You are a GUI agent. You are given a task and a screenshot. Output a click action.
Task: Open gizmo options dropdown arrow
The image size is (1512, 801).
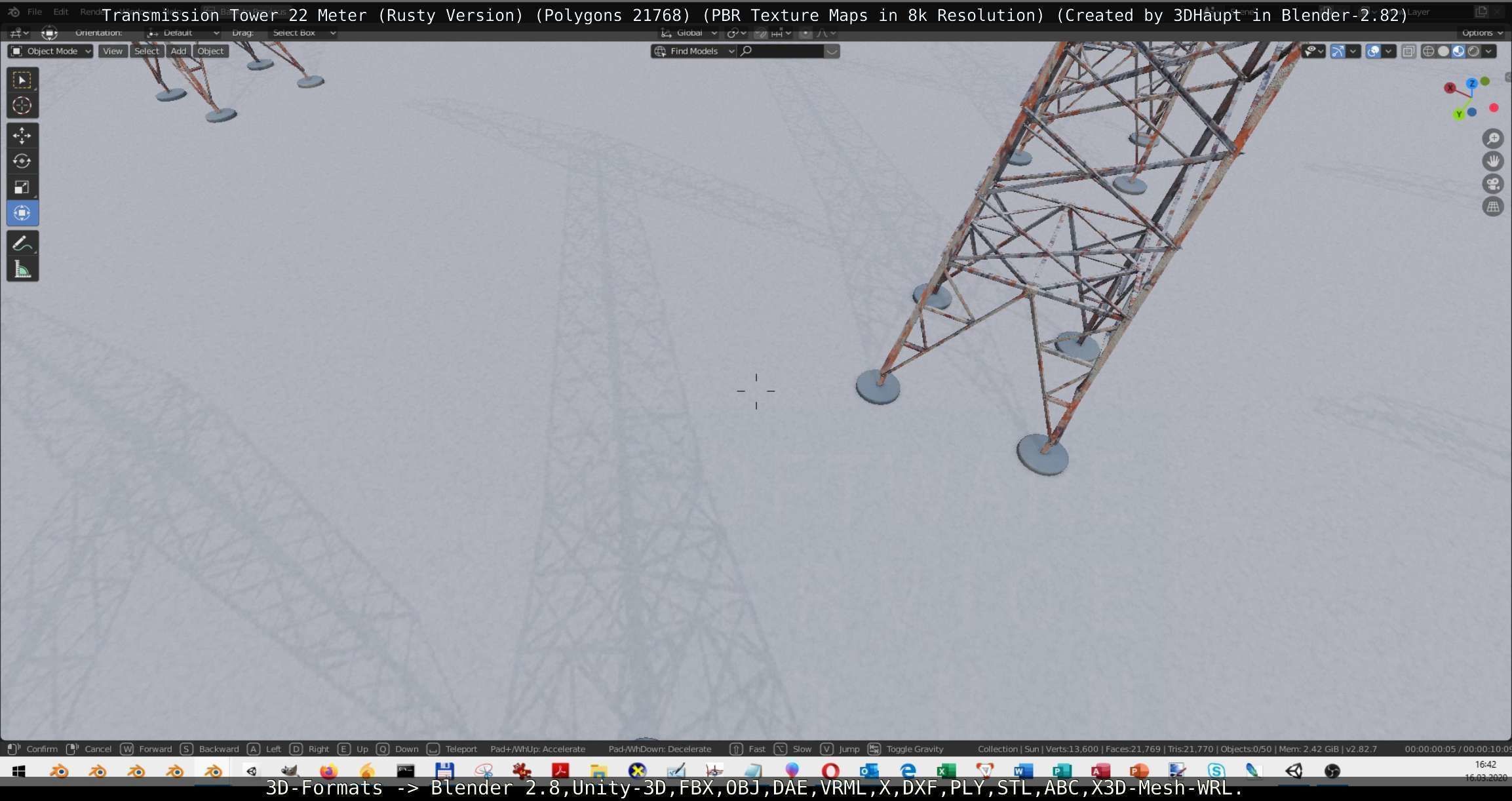point(1353,51)
